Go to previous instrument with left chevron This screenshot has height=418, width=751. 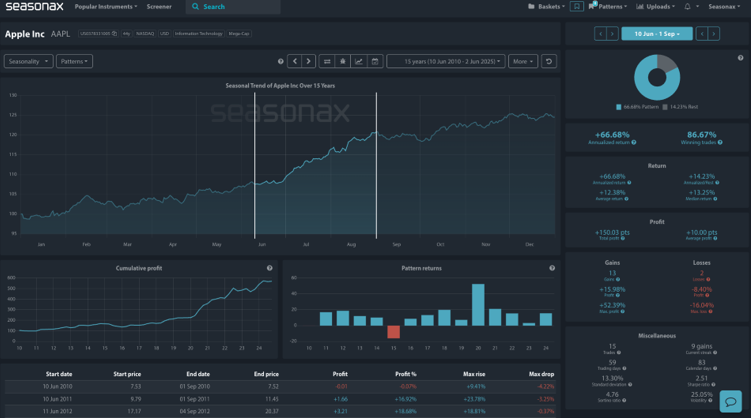point(295,61)
